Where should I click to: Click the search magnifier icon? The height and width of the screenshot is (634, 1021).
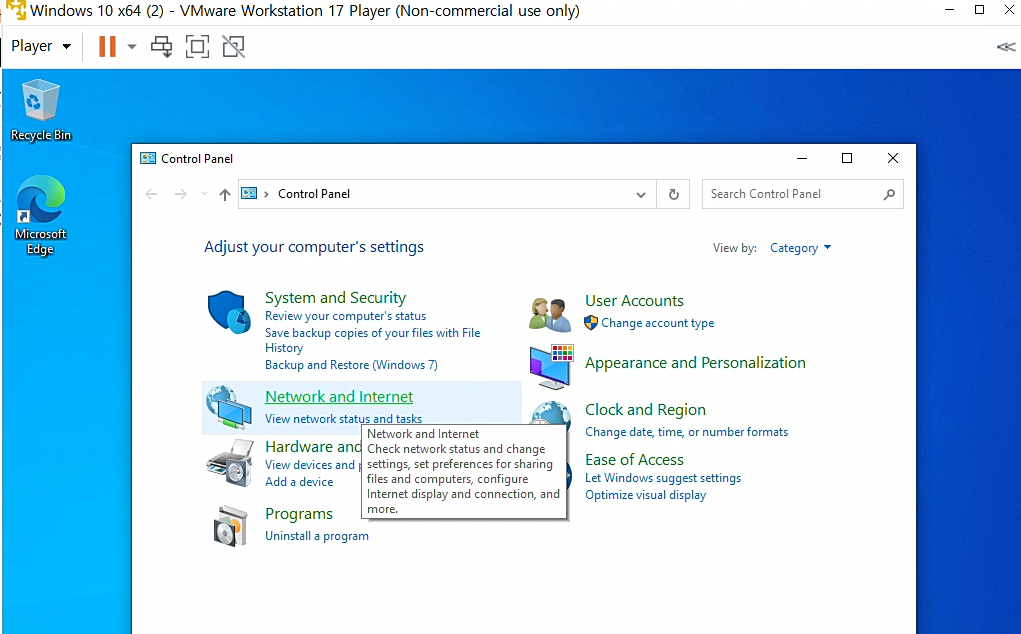889,194
